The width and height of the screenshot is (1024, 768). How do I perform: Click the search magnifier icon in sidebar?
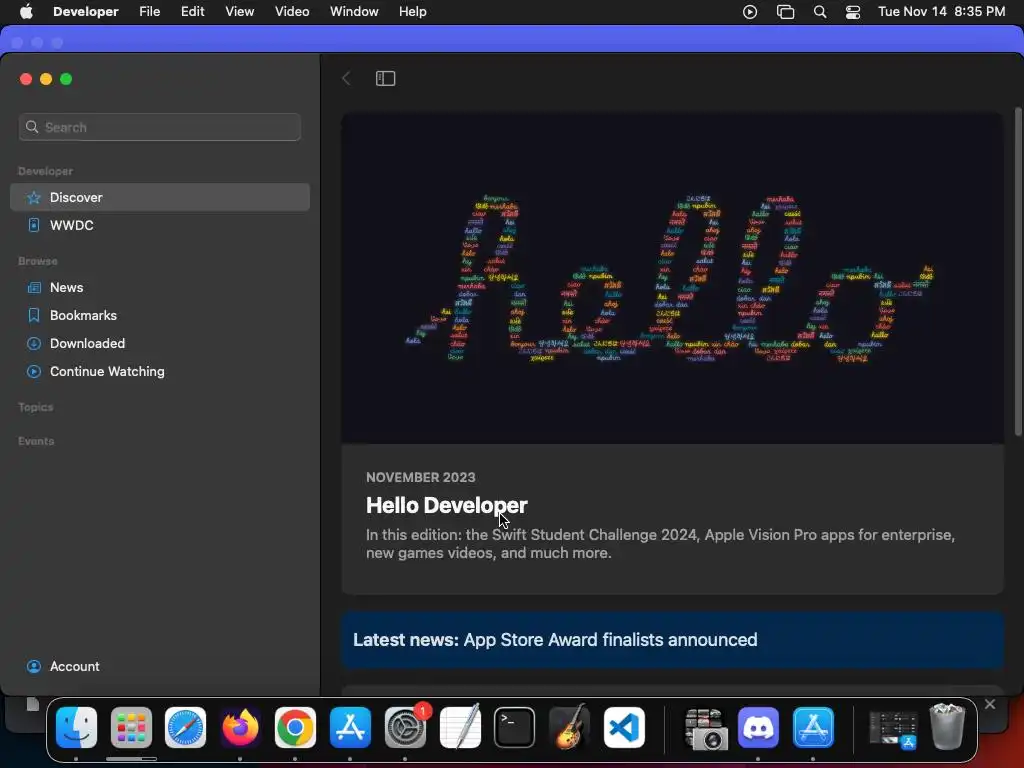(32, 127)
